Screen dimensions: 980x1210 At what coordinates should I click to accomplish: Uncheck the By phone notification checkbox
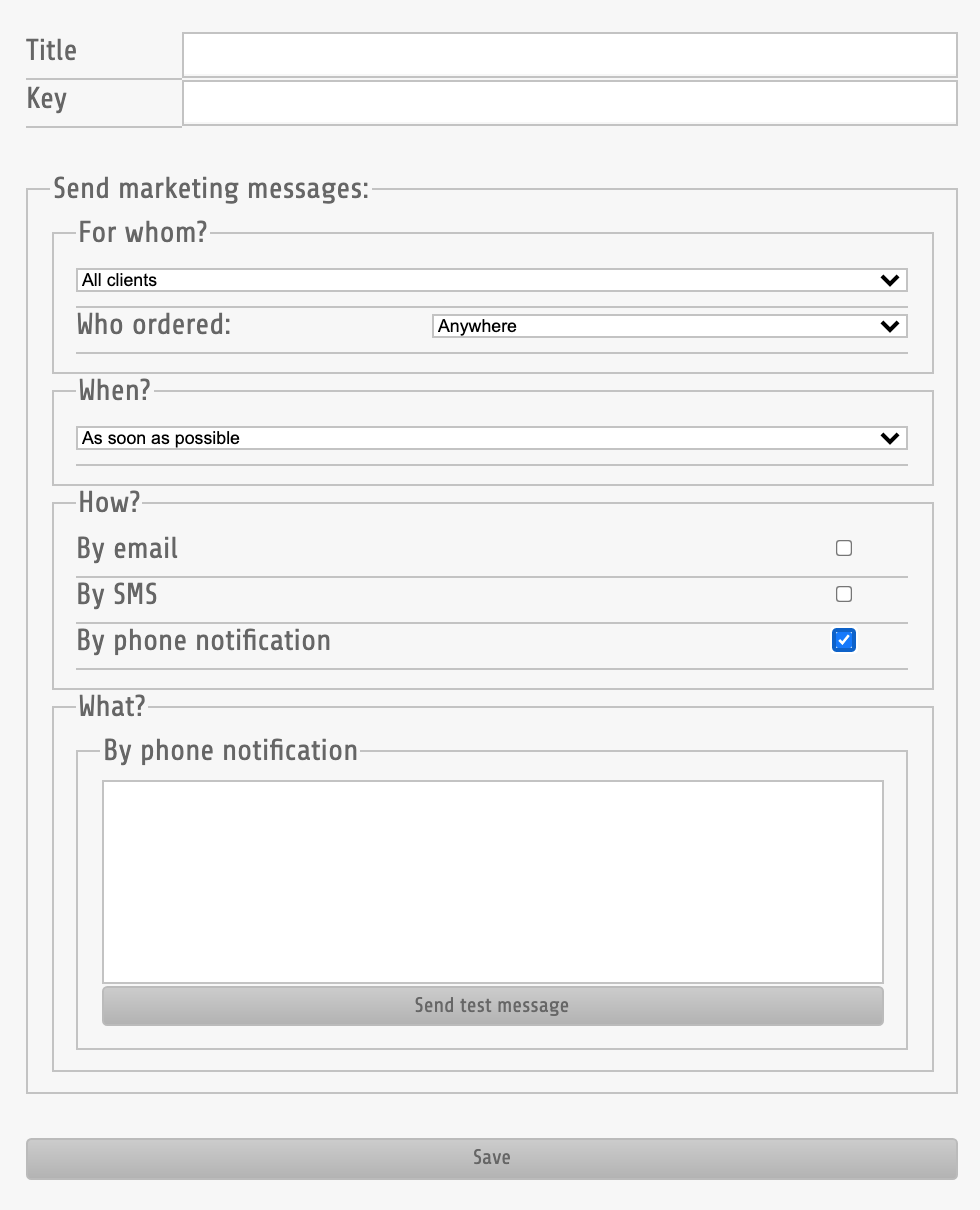tap(844, 640)
